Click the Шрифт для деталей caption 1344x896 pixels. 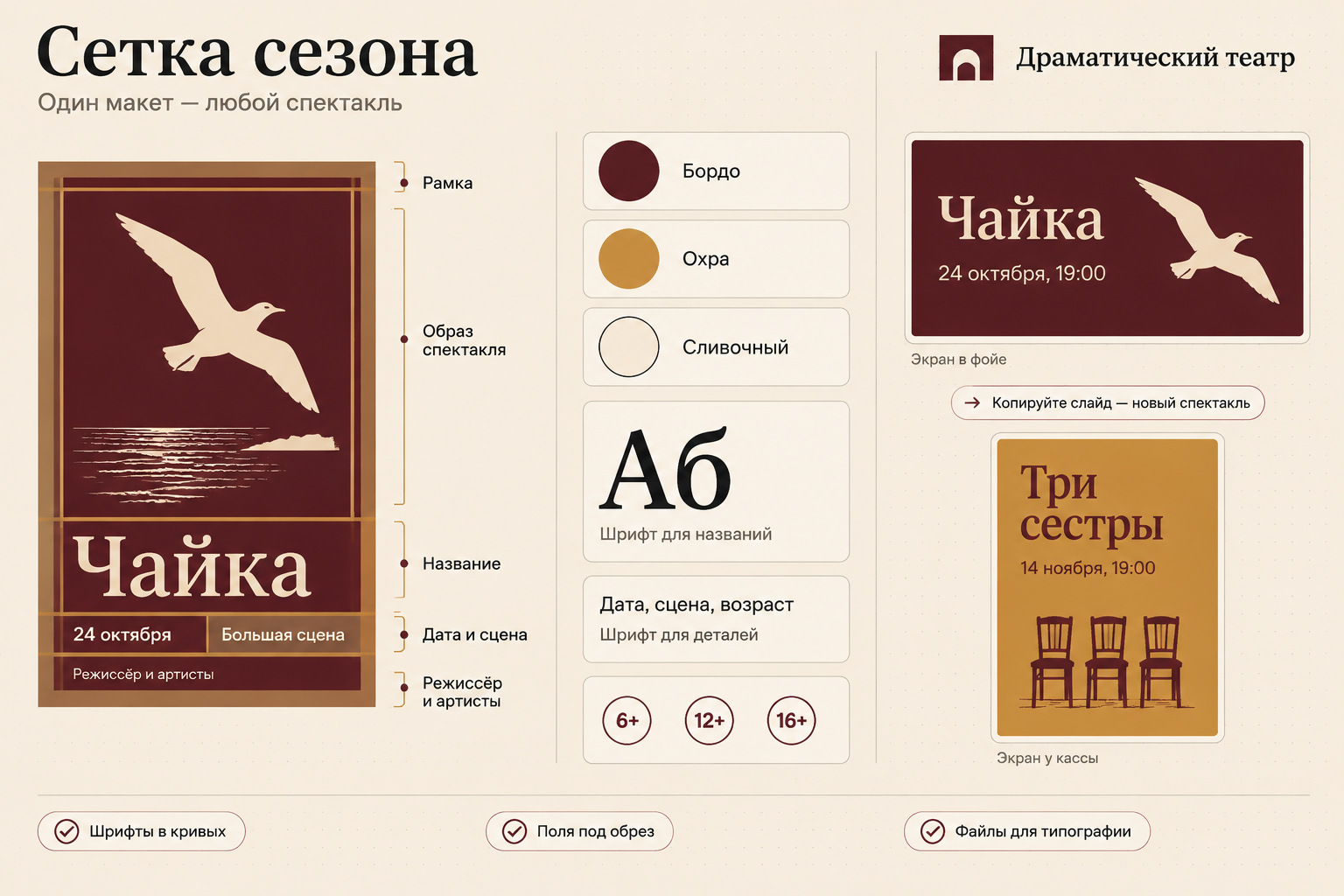pos(679,634)
